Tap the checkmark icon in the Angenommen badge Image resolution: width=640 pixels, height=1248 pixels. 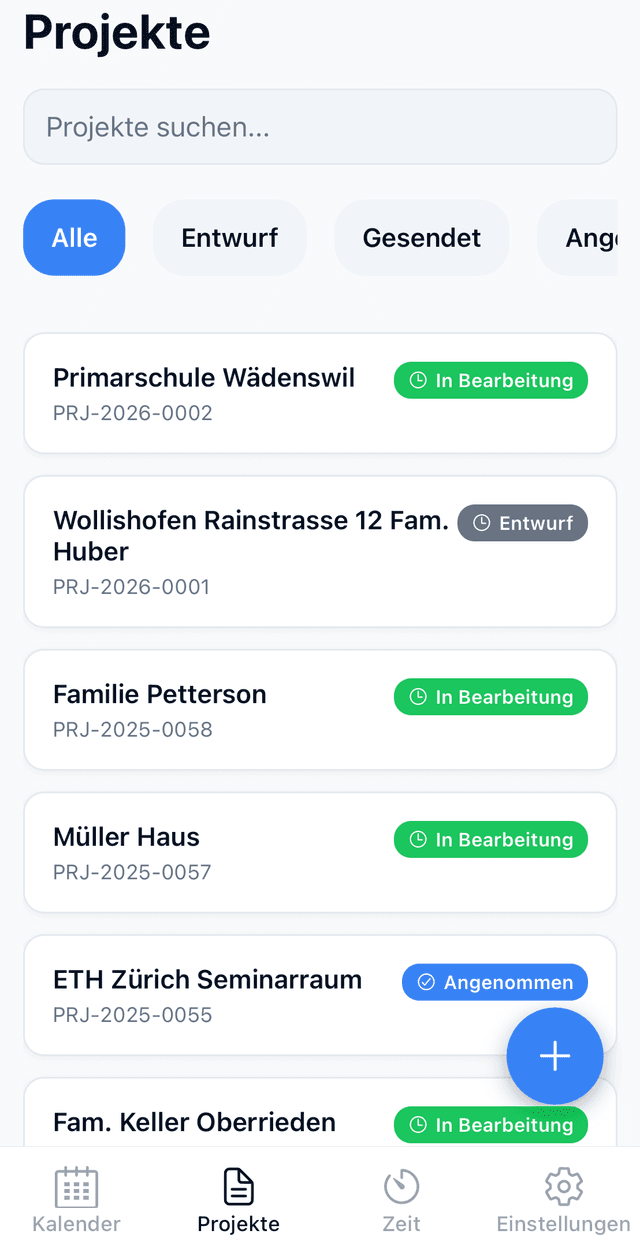tap(424, 982)
